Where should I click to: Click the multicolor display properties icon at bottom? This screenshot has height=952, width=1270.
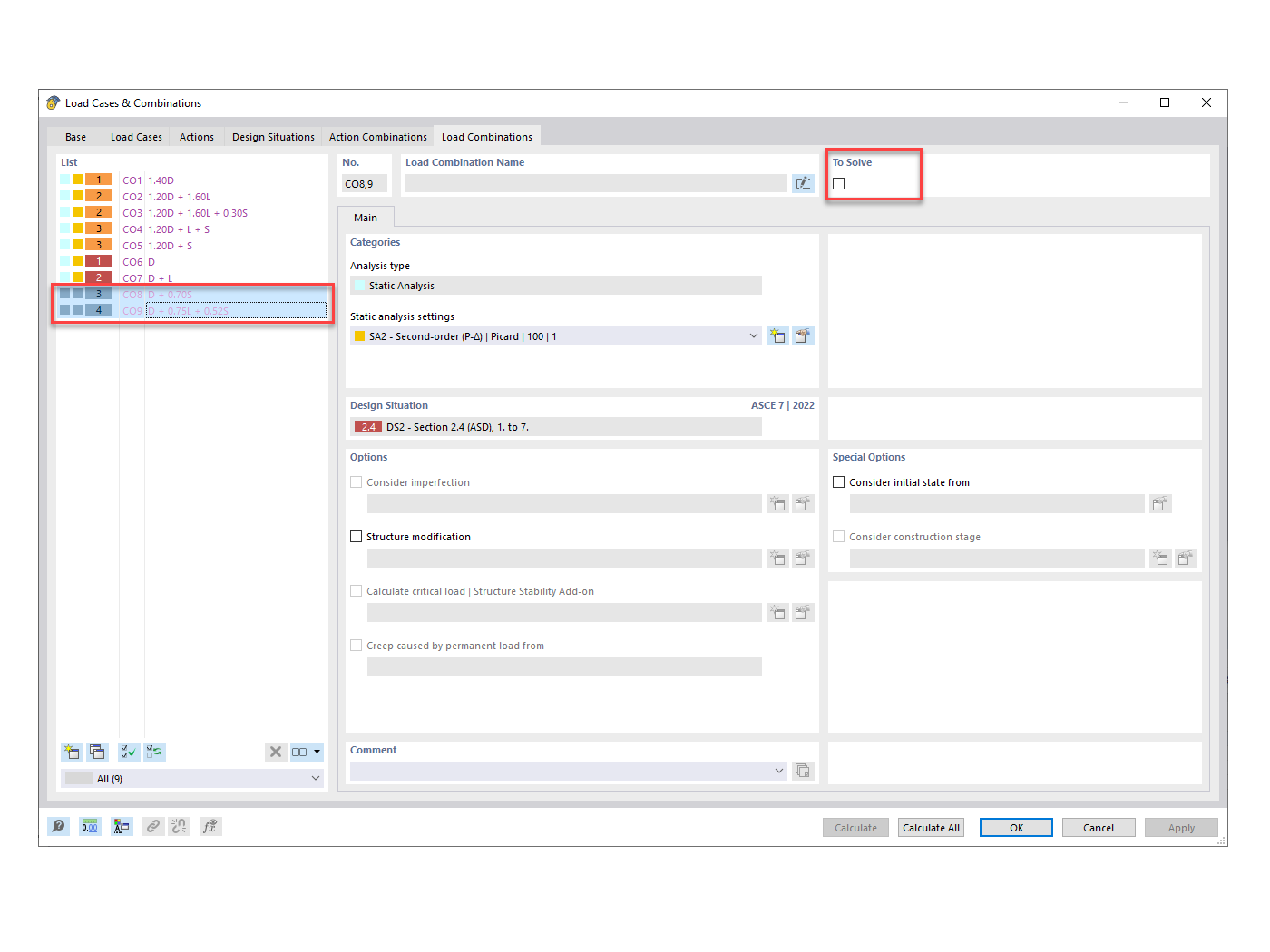(122, 826)
